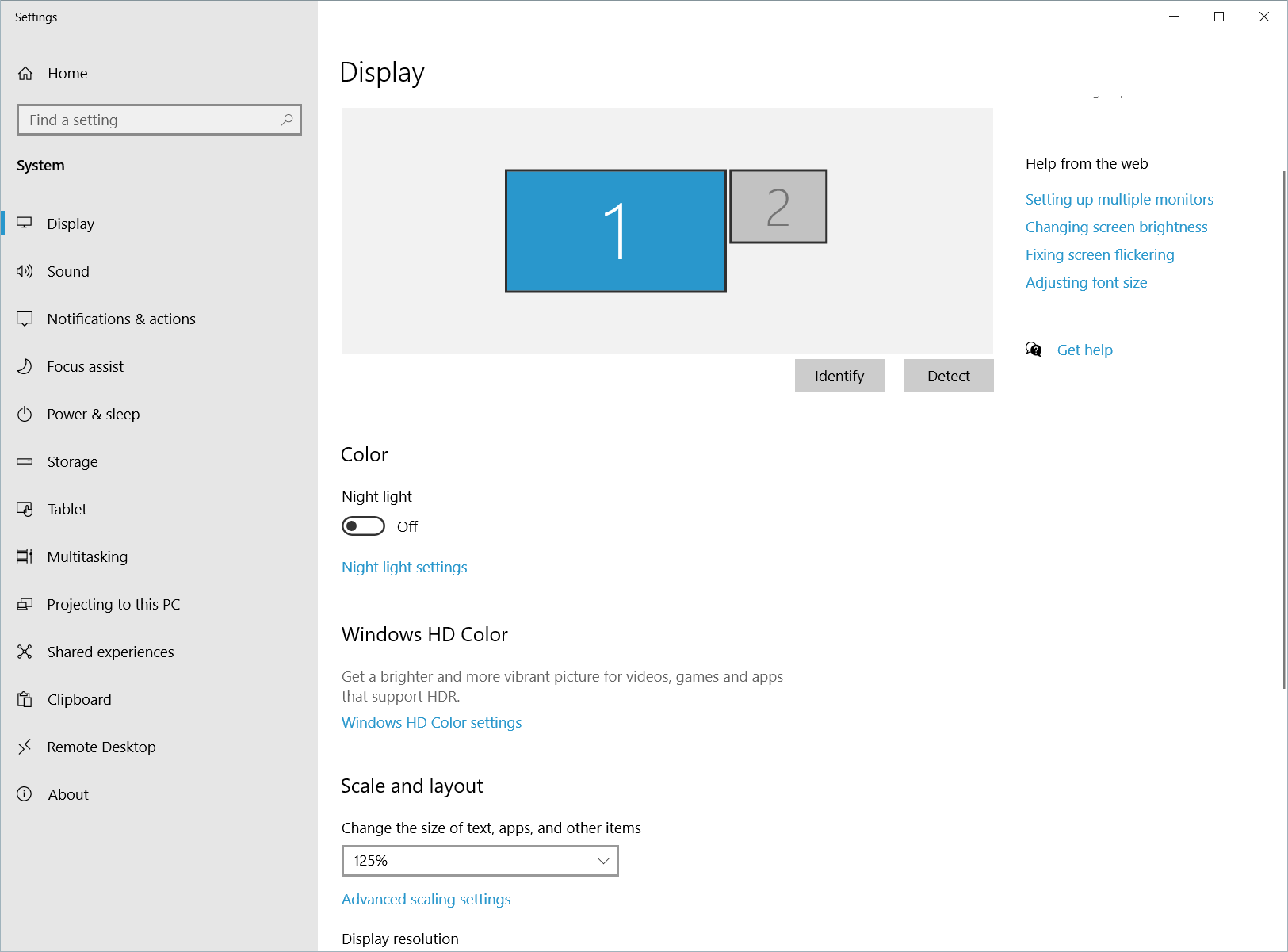Select display 1 in the monitor diagram
Viewport: 1288px width, 952px height.
[616, 230]
